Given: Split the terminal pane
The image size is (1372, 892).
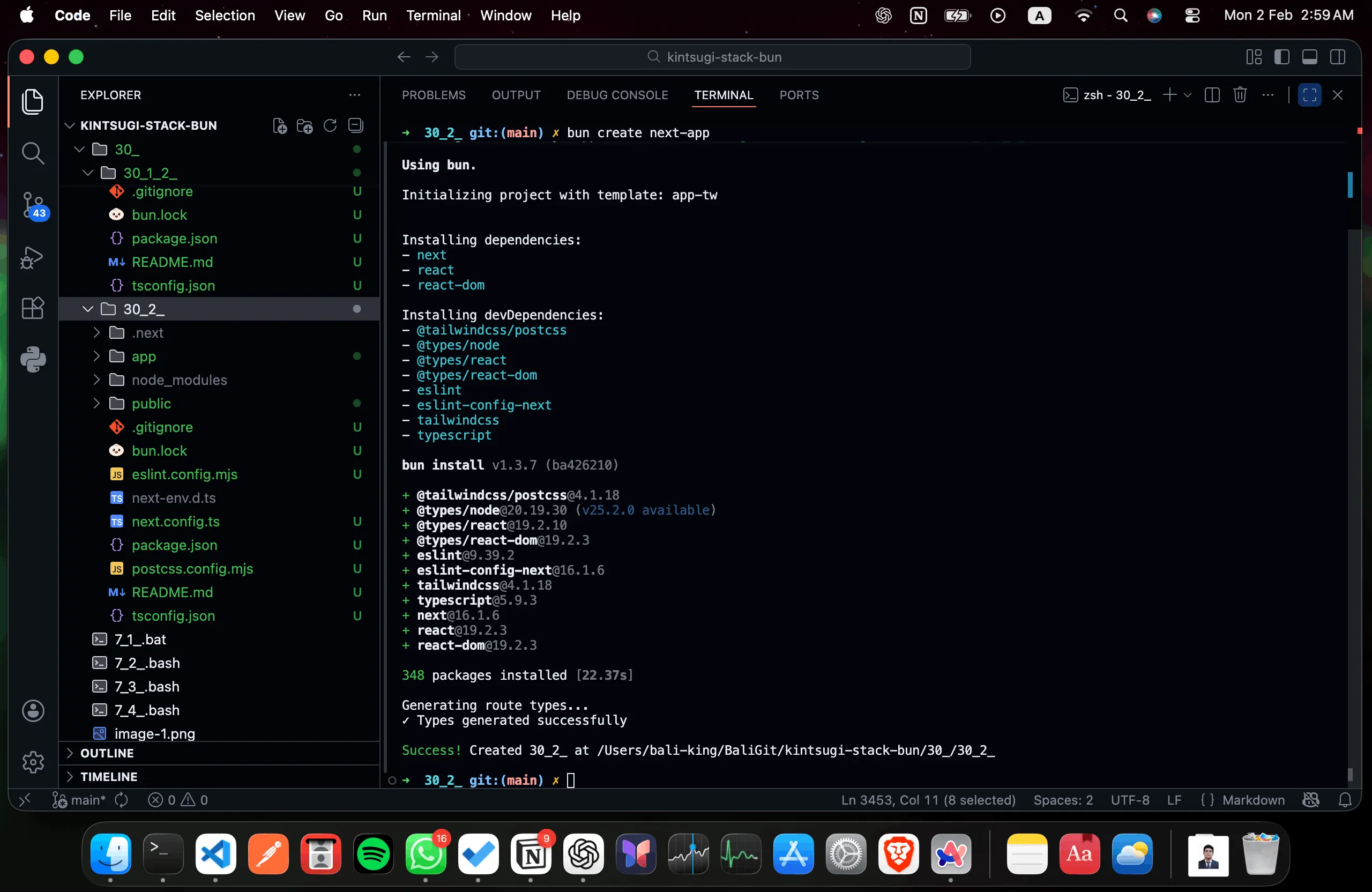Looking at the screenshot, I should coord(1212,95).
